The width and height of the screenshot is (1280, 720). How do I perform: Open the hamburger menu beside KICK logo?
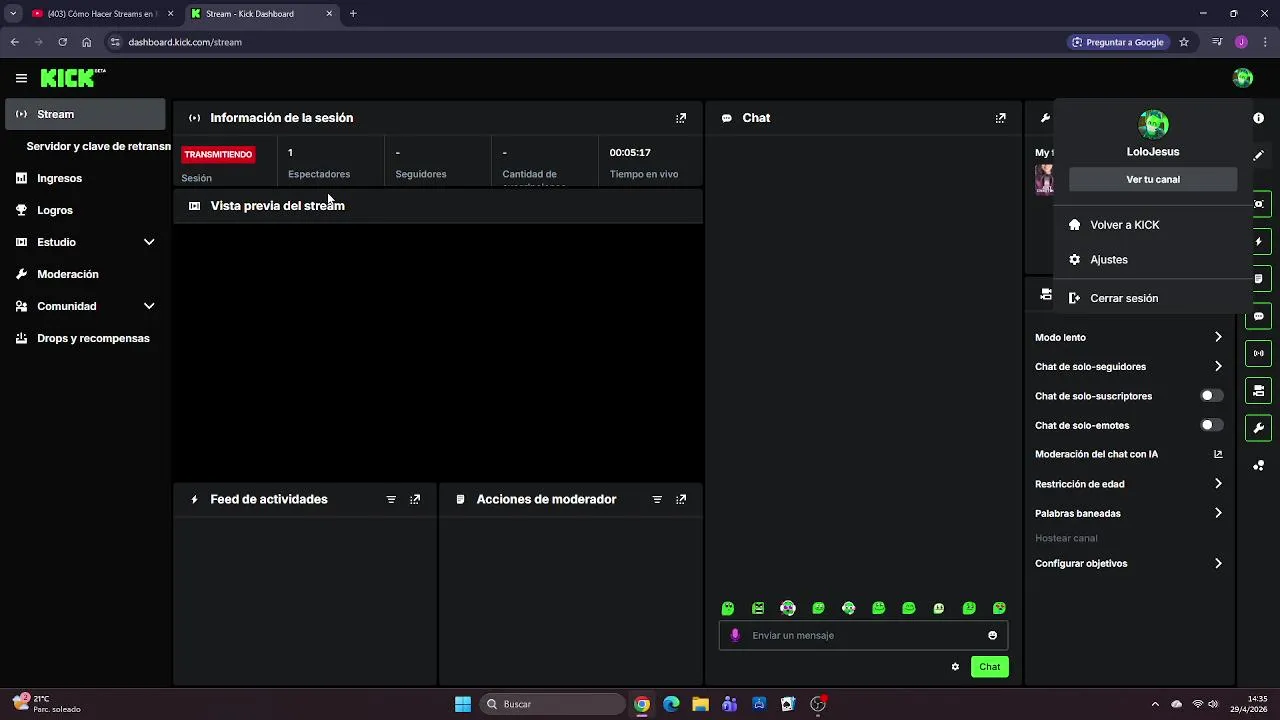point(21,78)
